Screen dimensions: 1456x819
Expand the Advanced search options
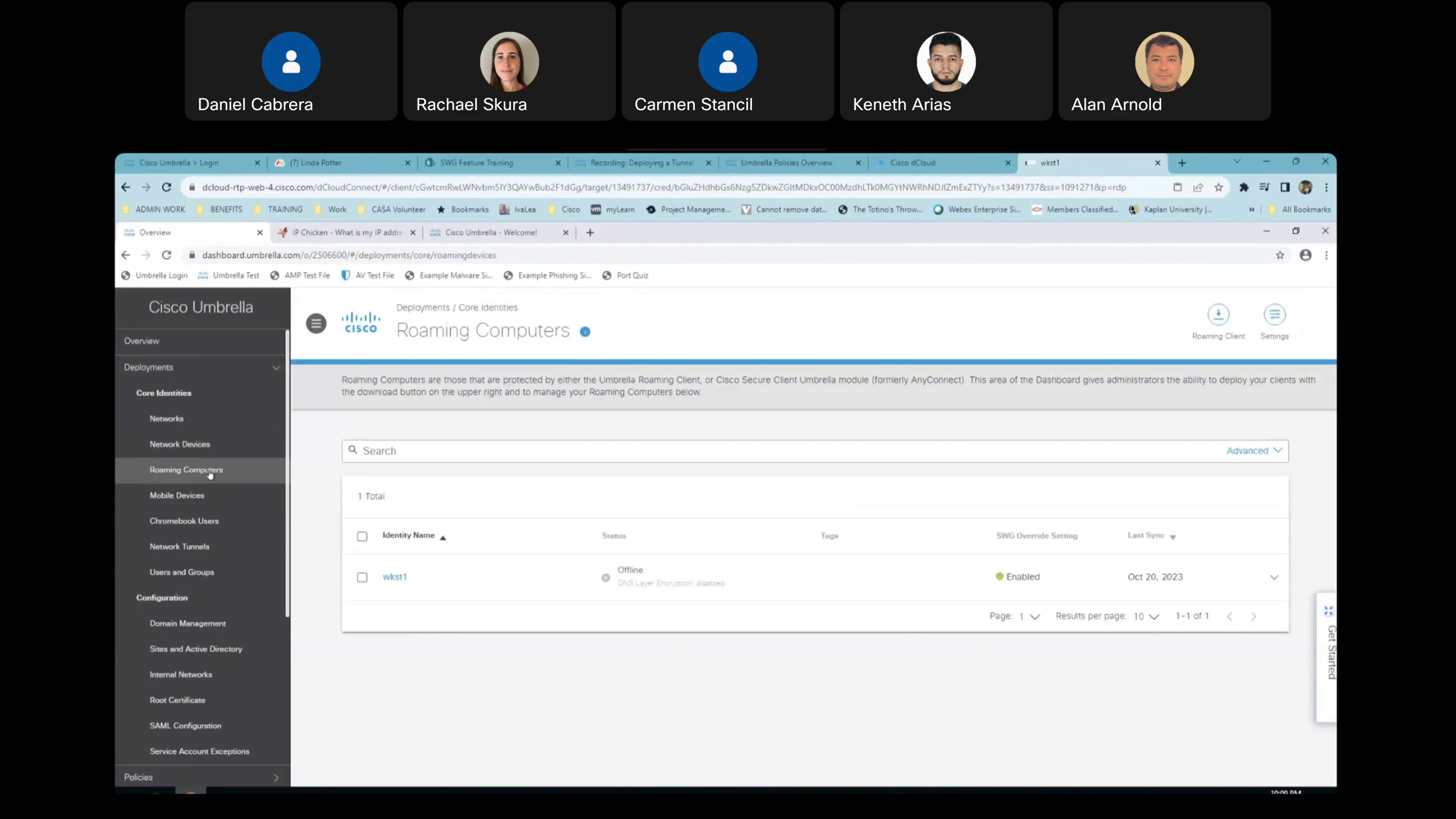[1254, 450]
